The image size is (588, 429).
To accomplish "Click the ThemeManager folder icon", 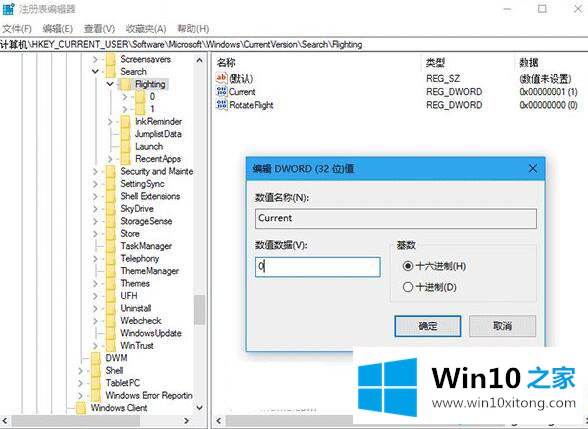I will point(111,271).
